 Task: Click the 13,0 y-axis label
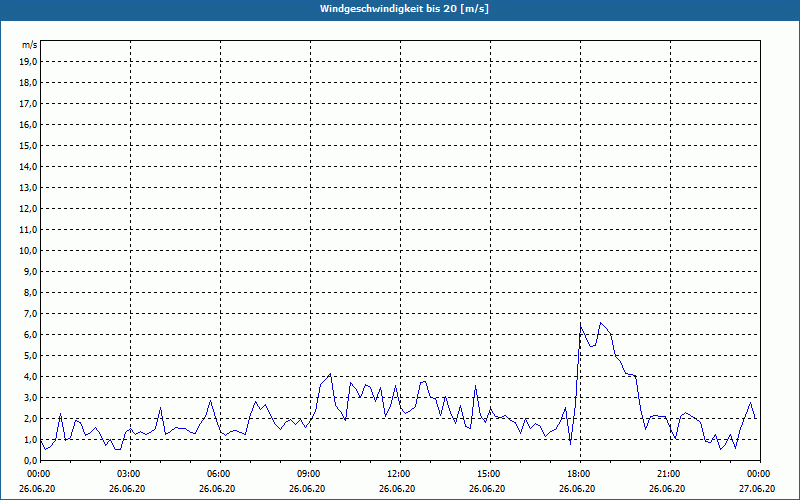coord(28,188)
